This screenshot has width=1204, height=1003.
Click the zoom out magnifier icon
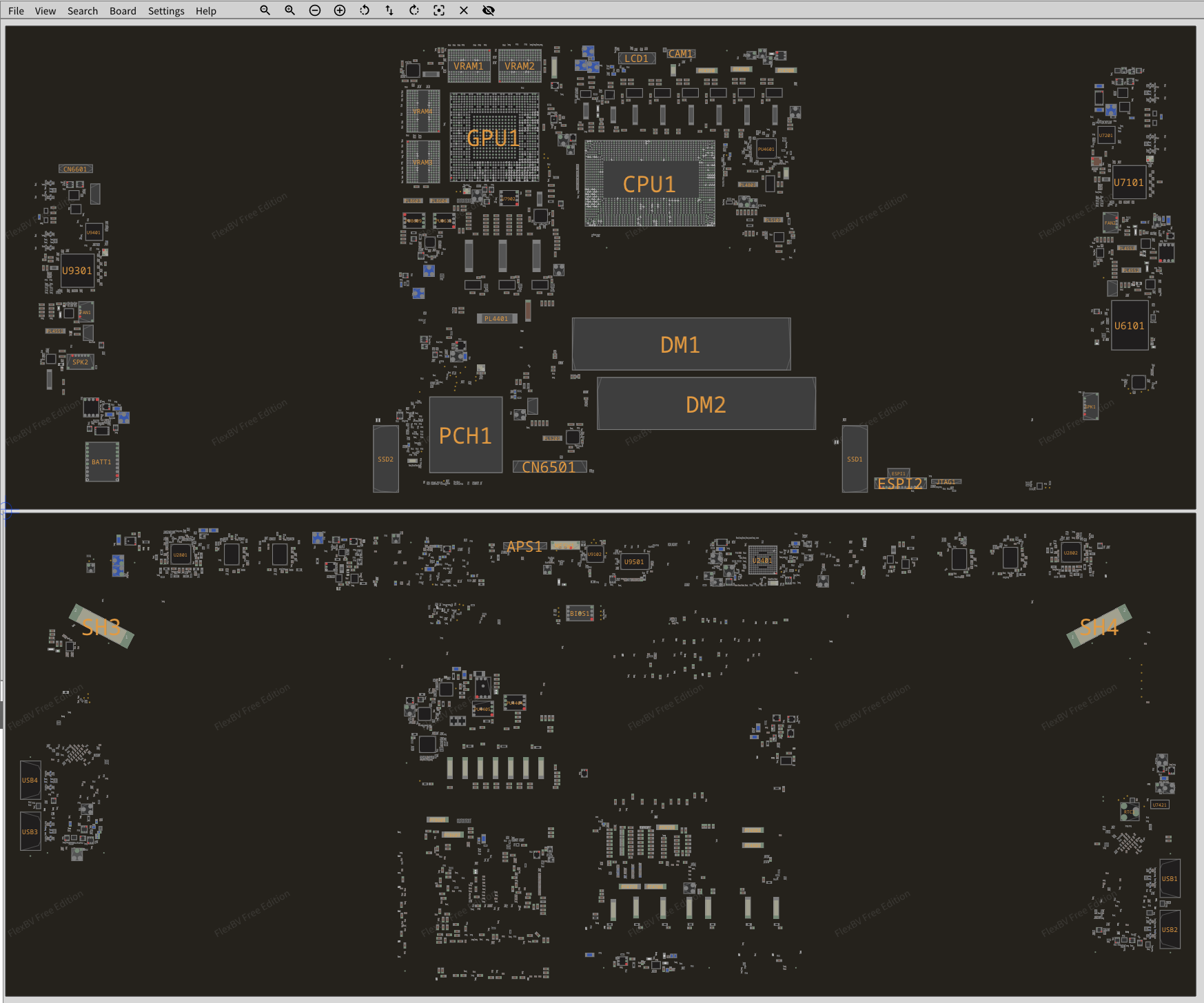[x=265, y=10]
